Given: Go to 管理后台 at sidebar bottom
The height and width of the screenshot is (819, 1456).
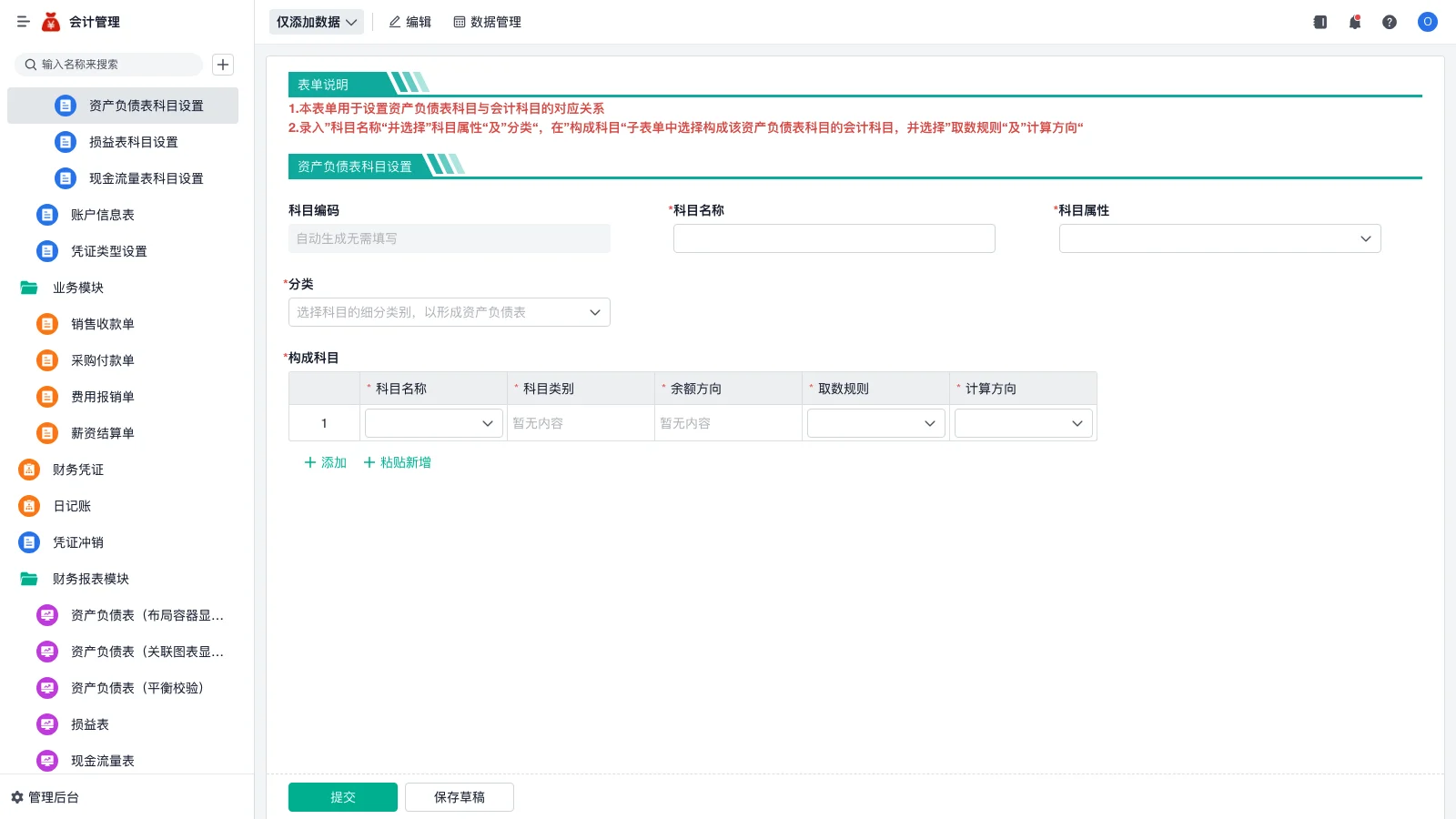Looking at the screenshot, I should click(x=45, y=797).
